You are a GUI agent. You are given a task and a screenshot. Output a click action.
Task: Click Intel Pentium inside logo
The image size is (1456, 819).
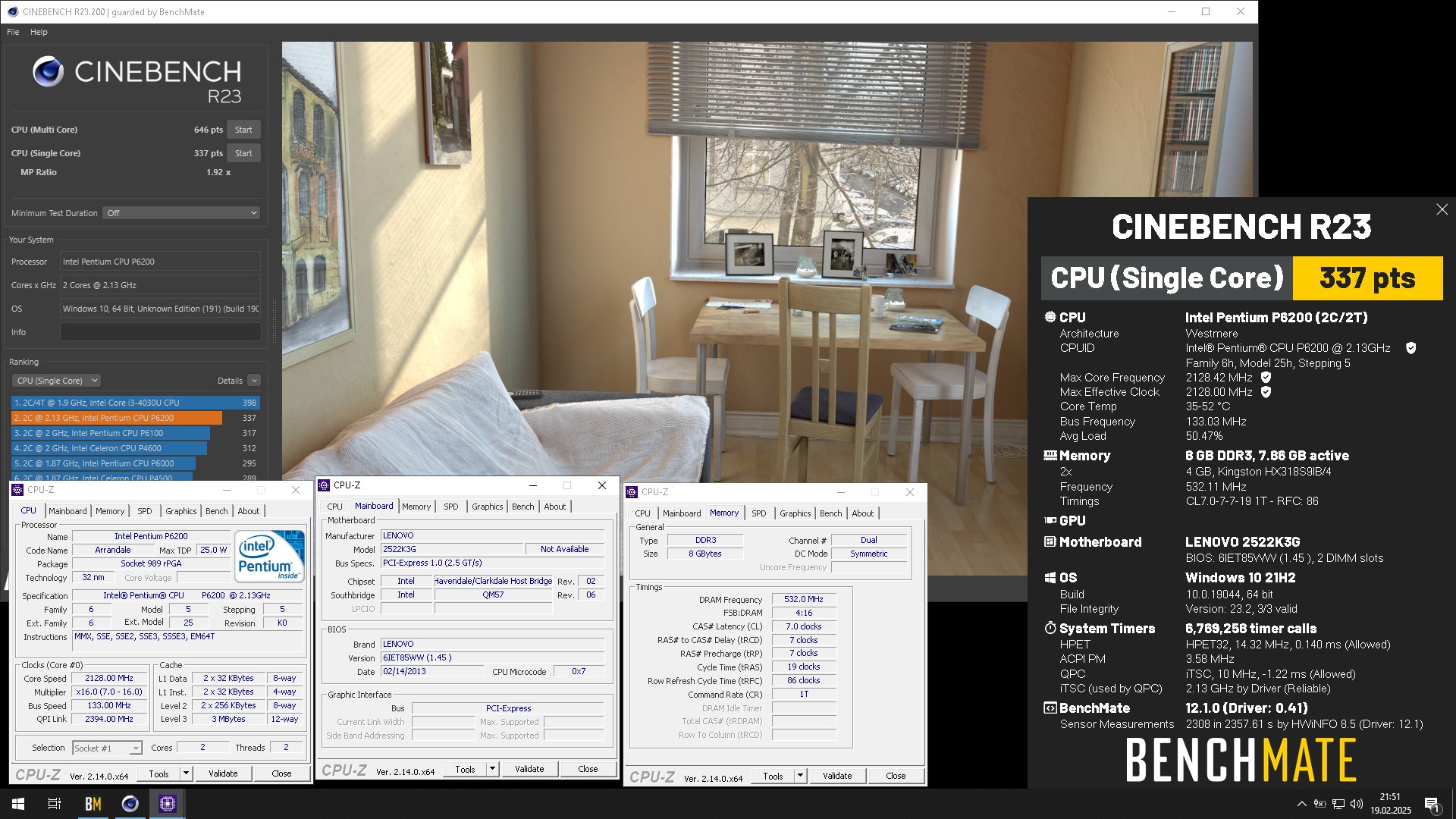tap(270, 556)
